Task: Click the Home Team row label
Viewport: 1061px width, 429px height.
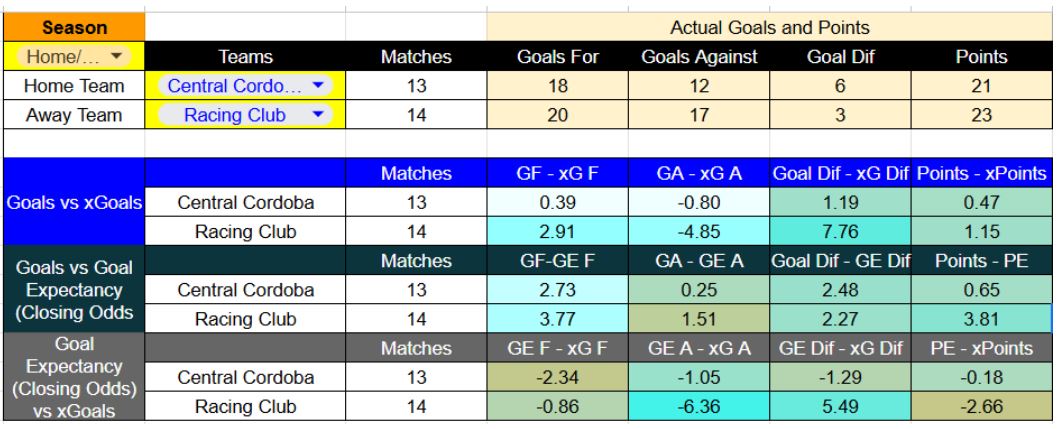Action: (x=72, y=86)
